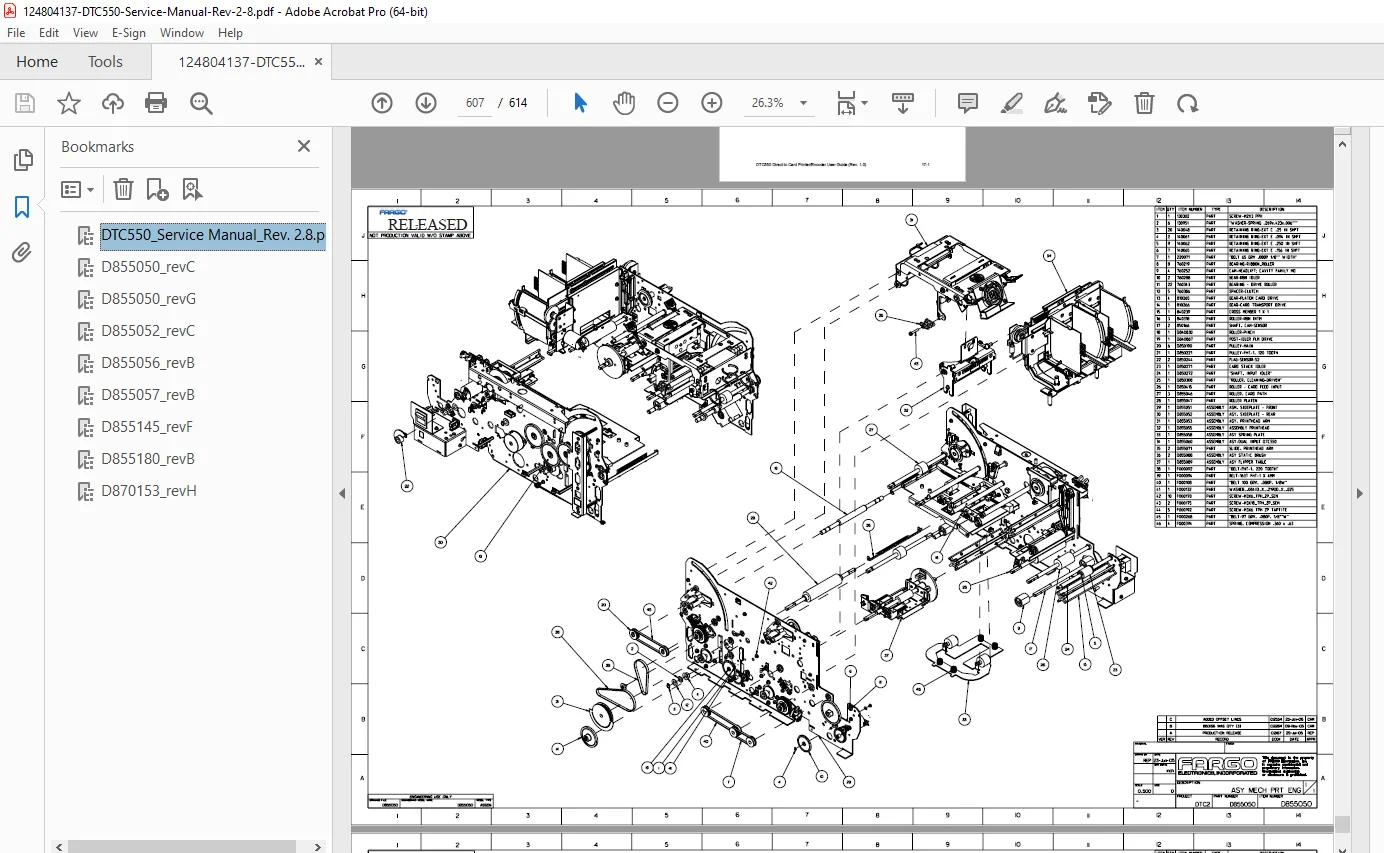Click the Save file icon
Screen dimensions: 1384x853
[x=25, y=103]
